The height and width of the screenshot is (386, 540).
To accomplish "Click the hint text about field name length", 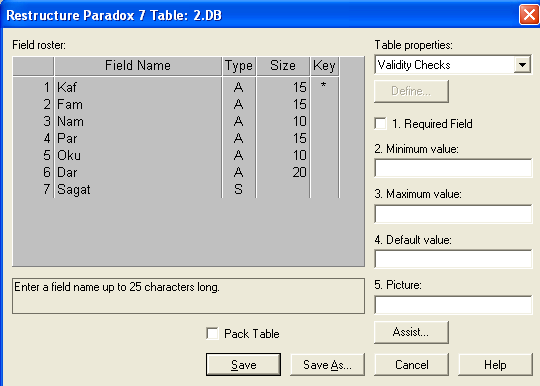I will point(117,287).
